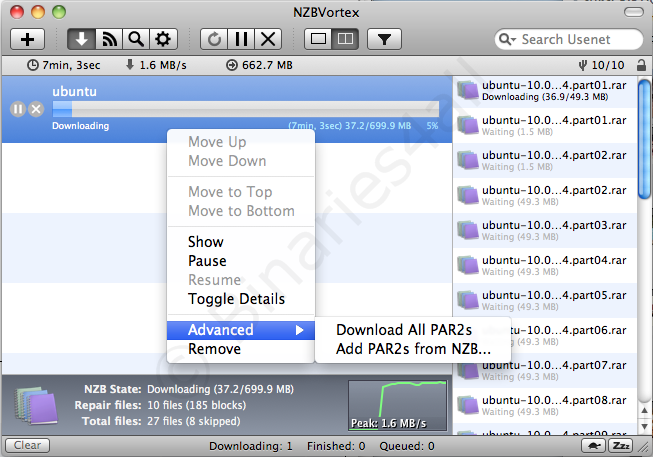653x457 pixels.
Task: Open the Downloads view arrow icon
Action: click(82, 40)
